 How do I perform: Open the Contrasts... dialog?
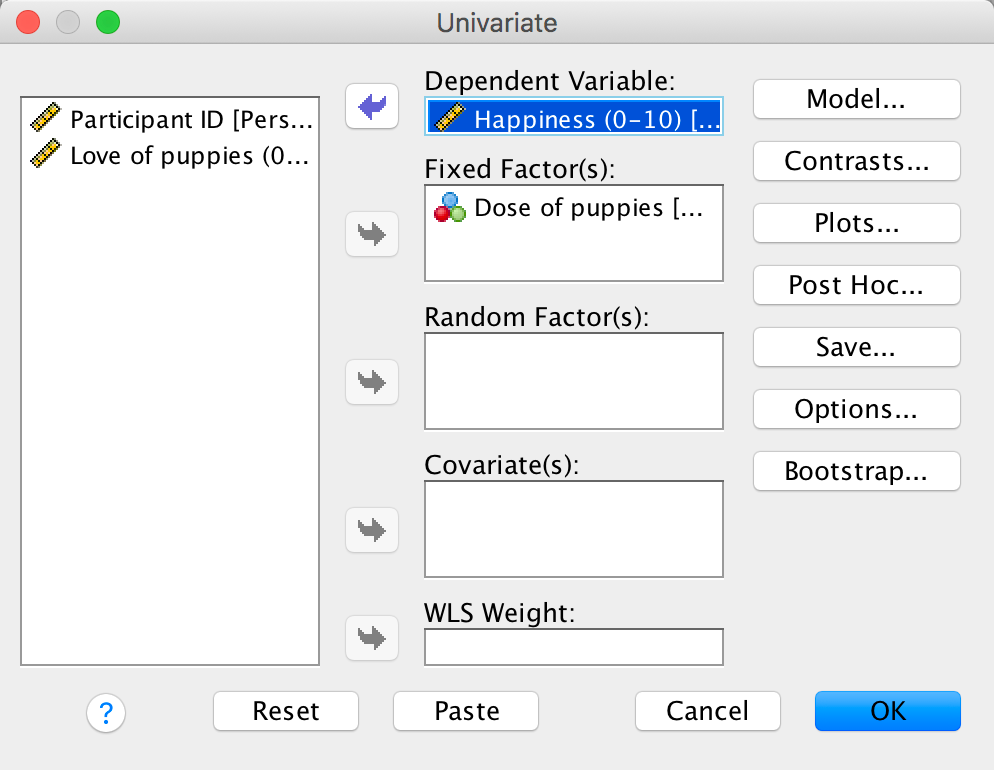click(x=856, y=161)
